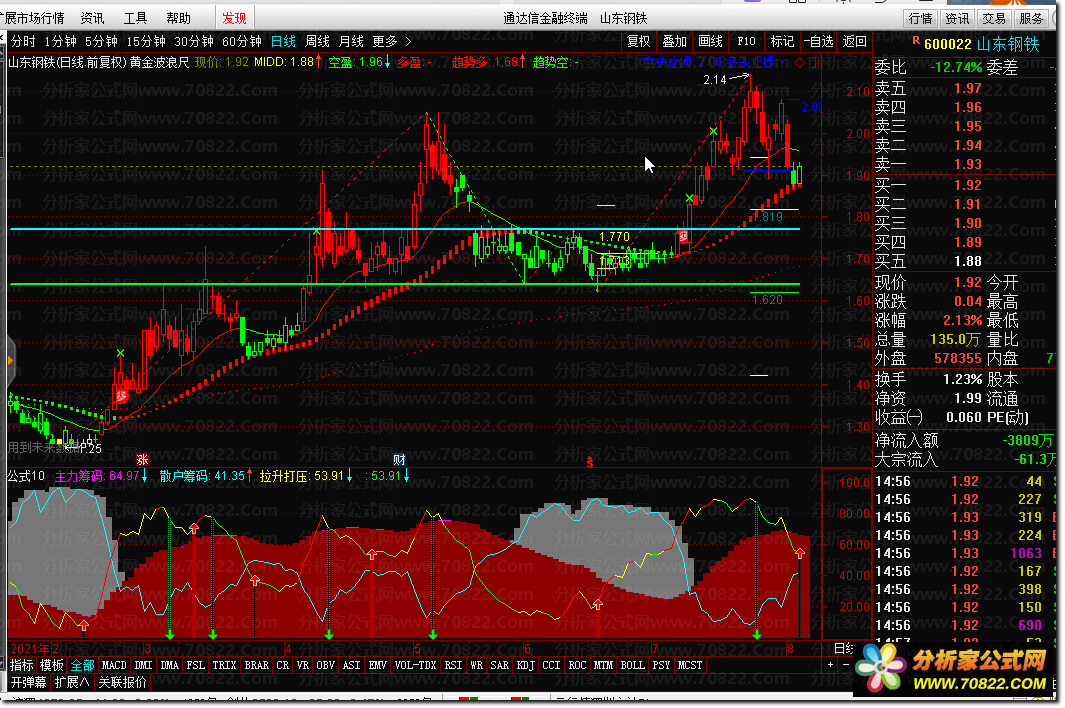Click the red 多 signal badge near 1.770
The image size is (1065, 708).
[683, 236]
